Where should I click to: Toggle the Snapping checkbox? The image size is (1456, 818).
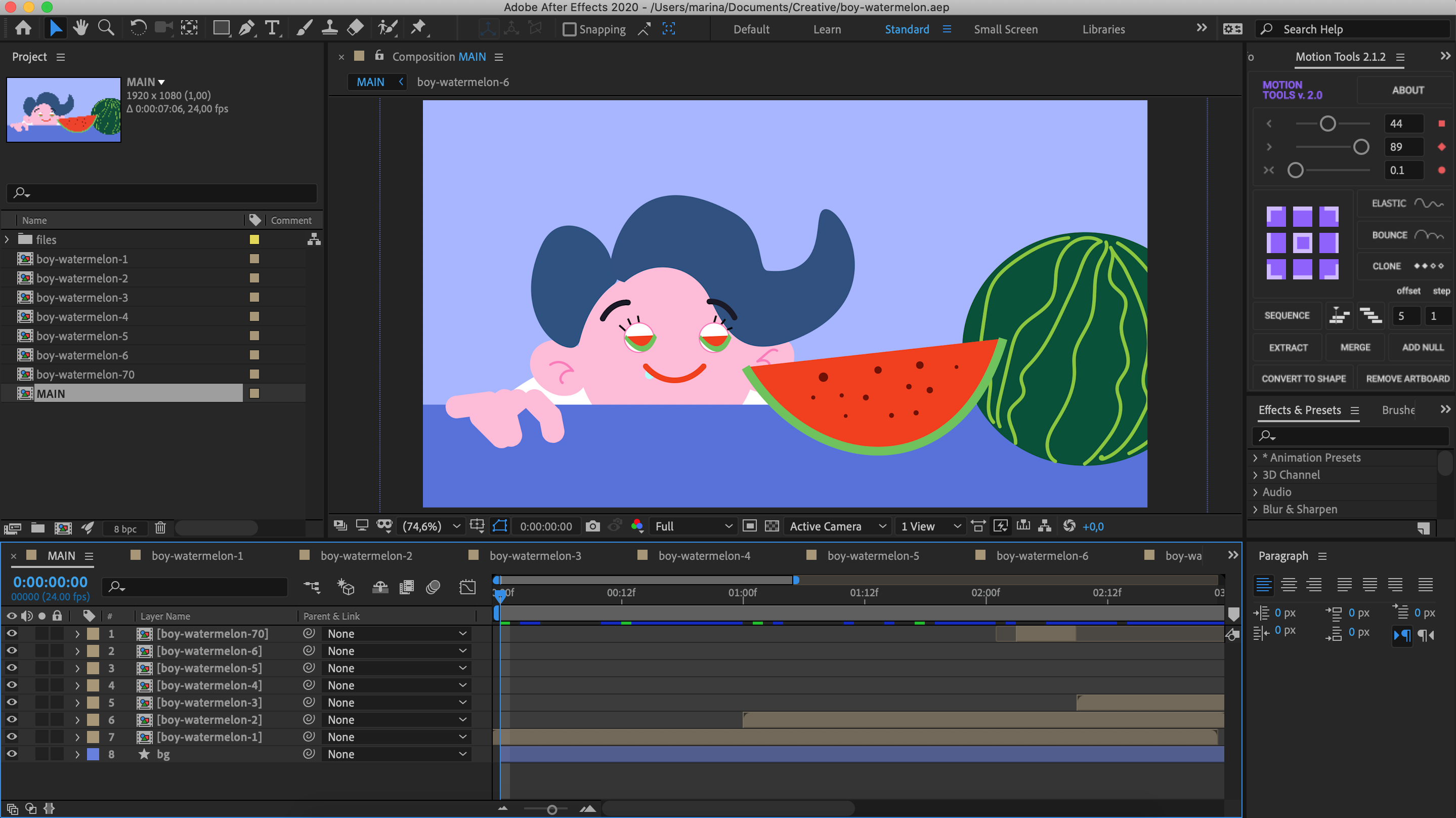coord(569,29)
